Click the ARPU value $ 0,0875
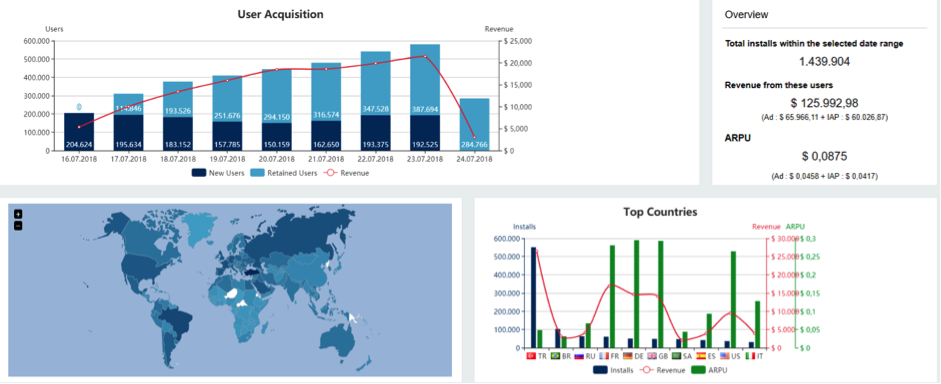The height and width of the screenshot is (384, 941). pos(825,157)
